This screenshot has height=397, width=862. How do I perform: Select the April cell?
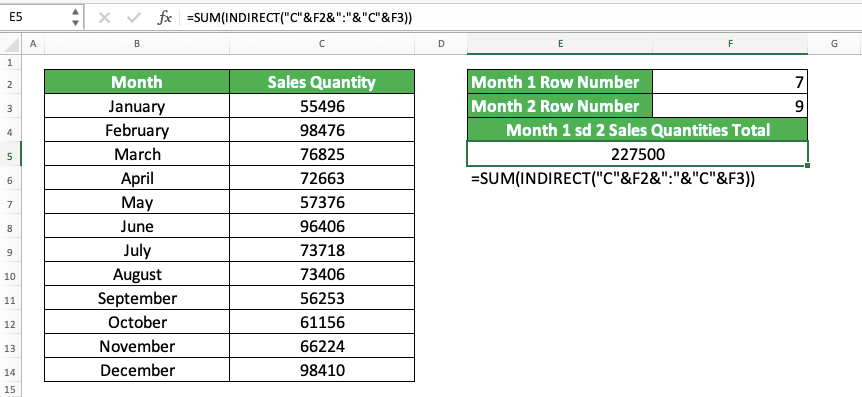click(x=137, y=178)
